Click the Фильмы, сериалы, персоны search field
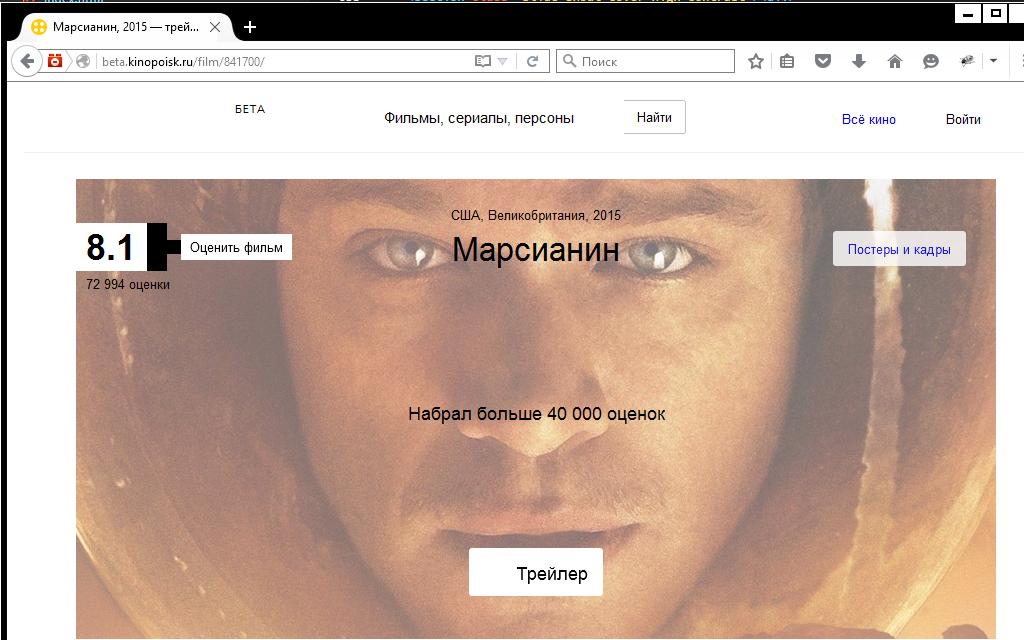1024x640 pixels. 479,118
